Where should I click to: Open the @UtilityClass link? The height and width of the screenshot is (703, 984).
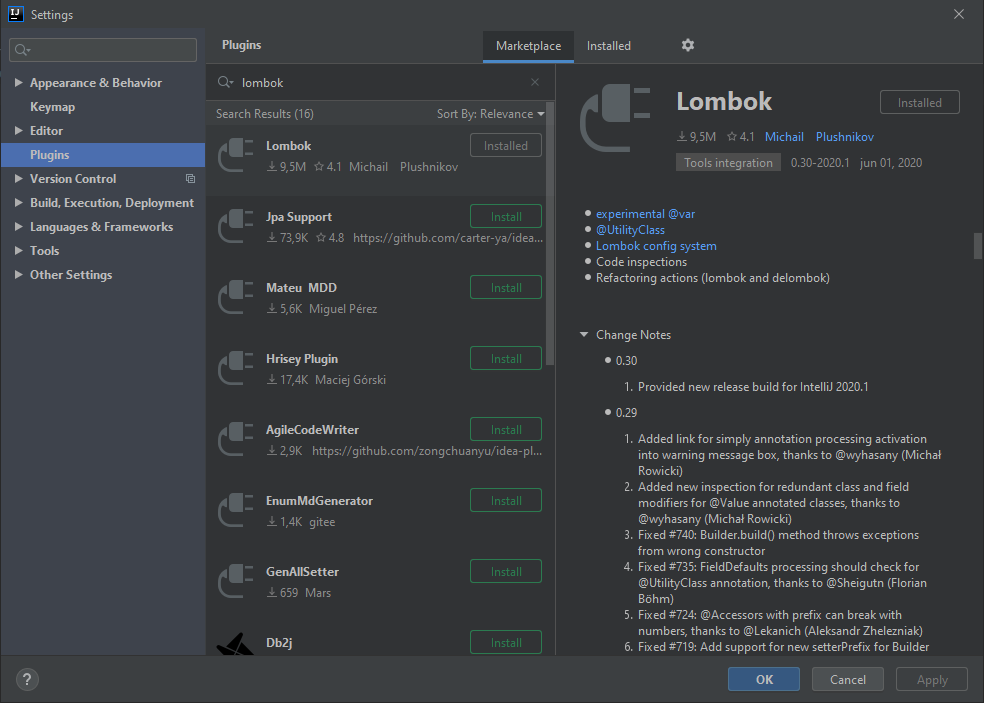click(x=630, y=230)
